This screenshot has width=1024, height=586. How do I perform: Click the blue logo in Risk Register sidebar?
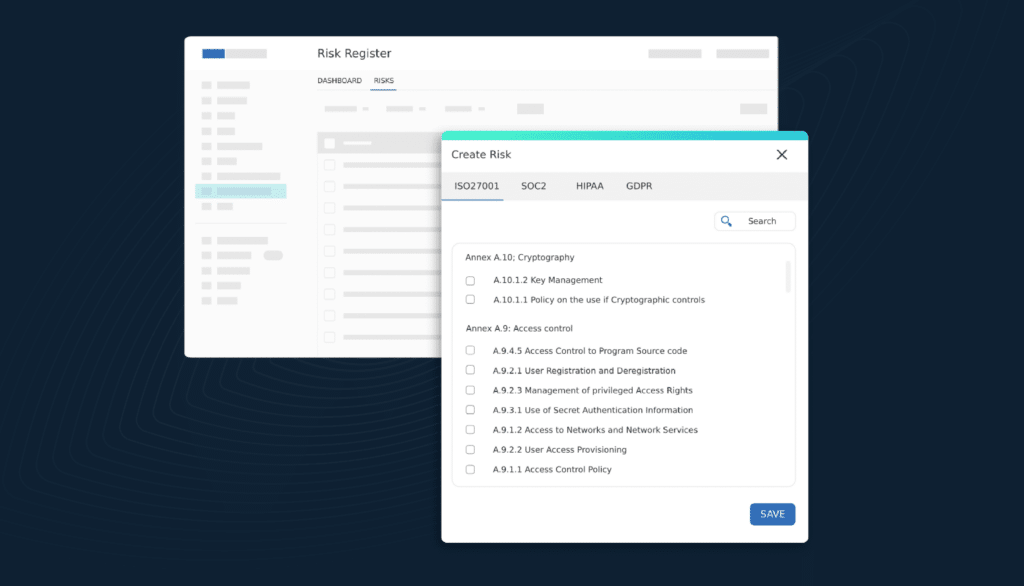click(x=214, y=54)
